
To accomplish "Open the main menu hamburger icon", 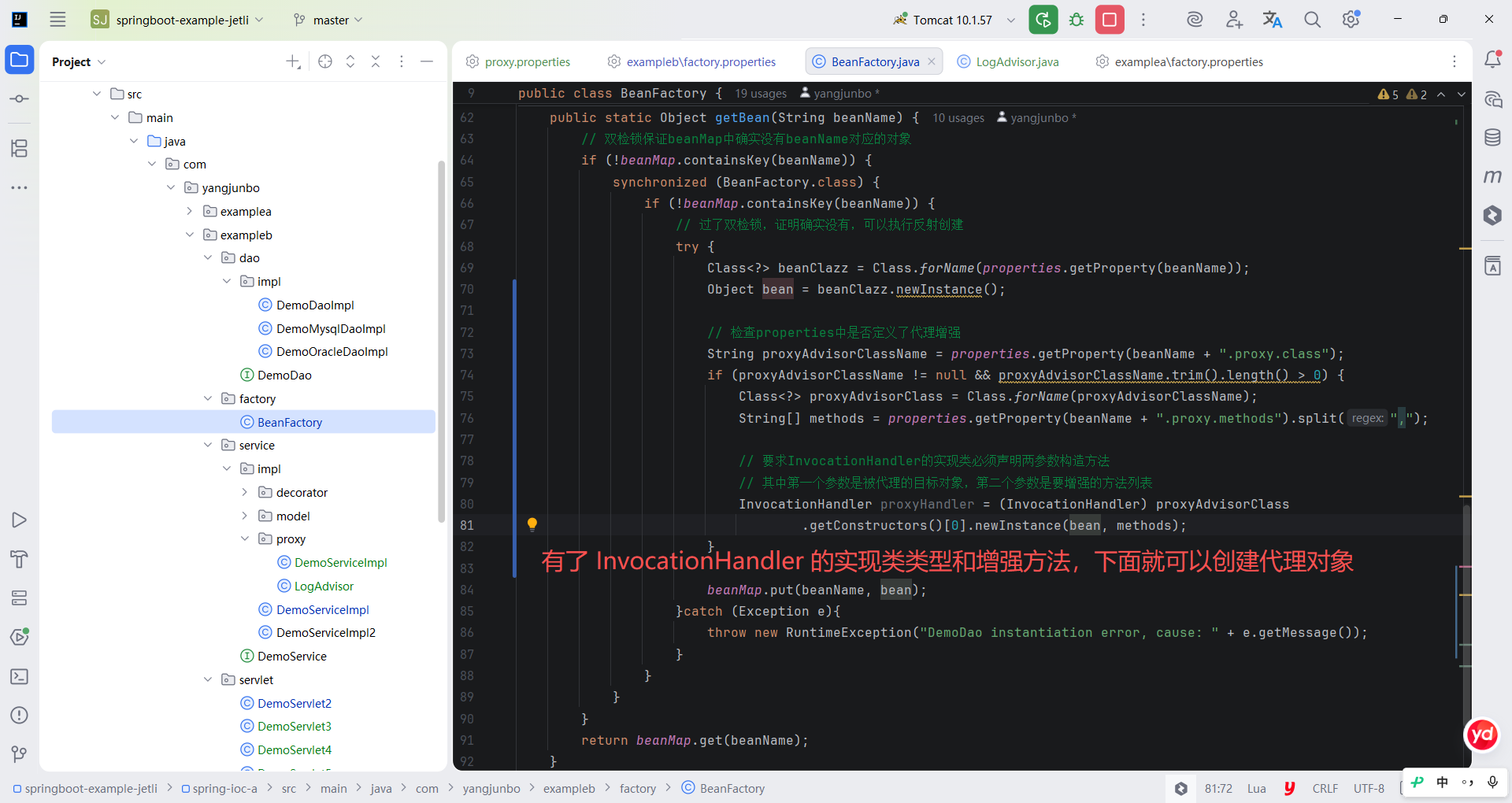I will pyautogui.click(x=57, y=20).
